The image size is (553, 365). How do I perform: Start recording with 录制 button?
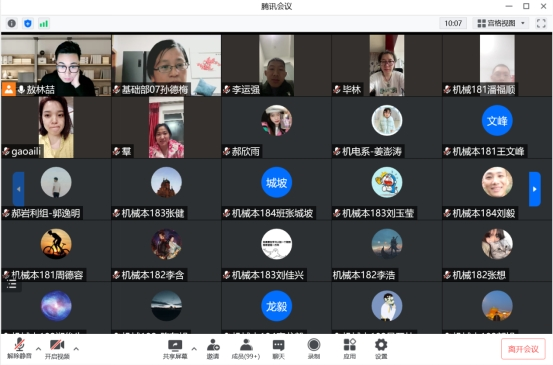pos(314,349)
